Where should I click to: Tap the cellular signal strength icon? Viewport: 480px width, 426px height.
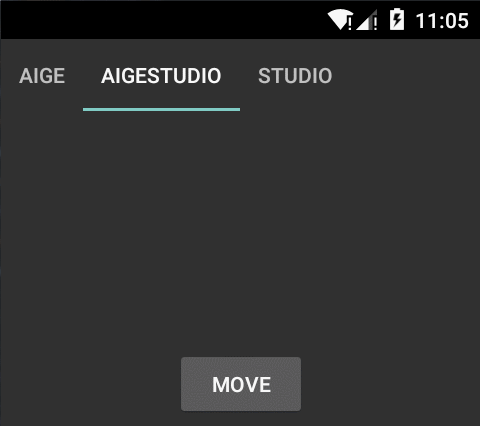point(367,20)
